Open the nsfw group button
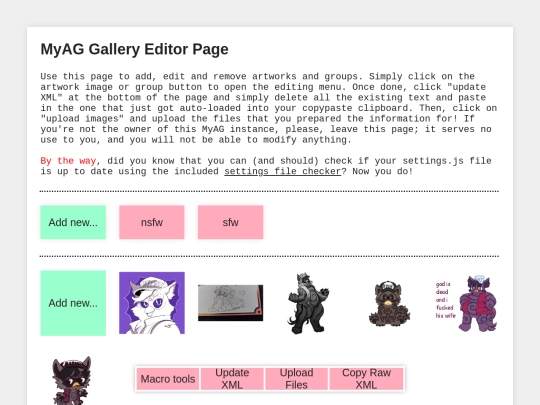This screenshot has height=405, width=540. pos(152,222)
